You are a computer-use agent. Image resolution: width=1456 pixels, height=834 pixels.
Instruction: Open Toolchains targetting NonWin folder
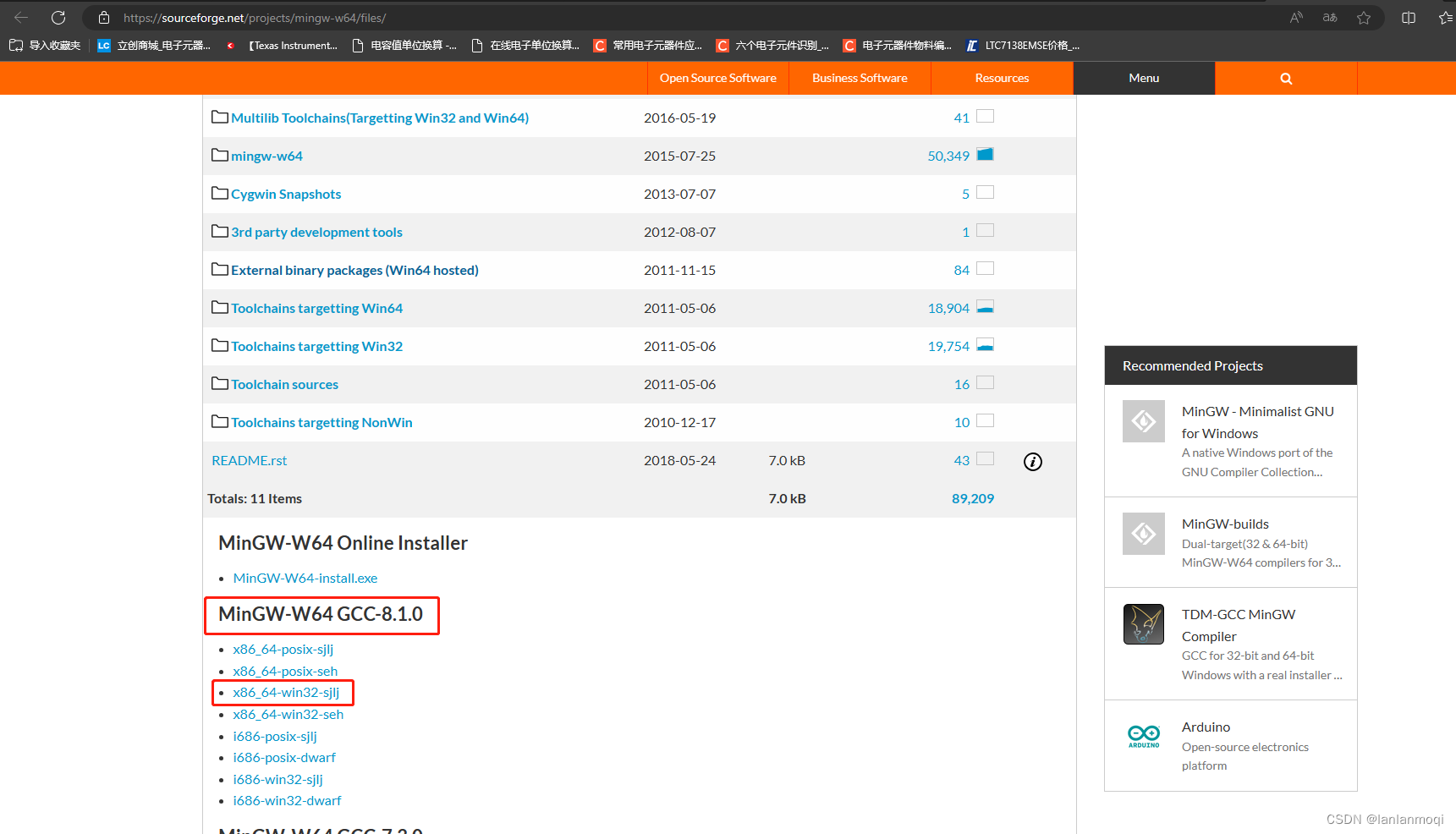coord(321,422)
